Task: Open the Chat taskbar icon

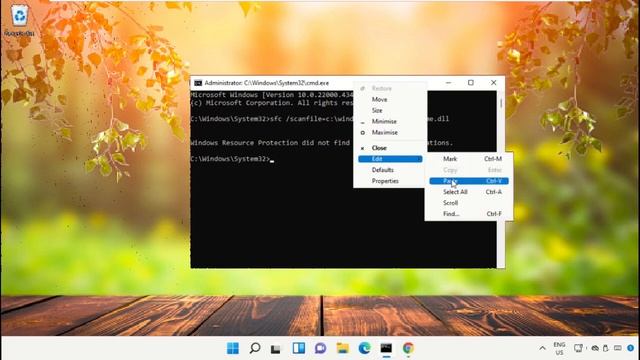Action: coord(320,348)
